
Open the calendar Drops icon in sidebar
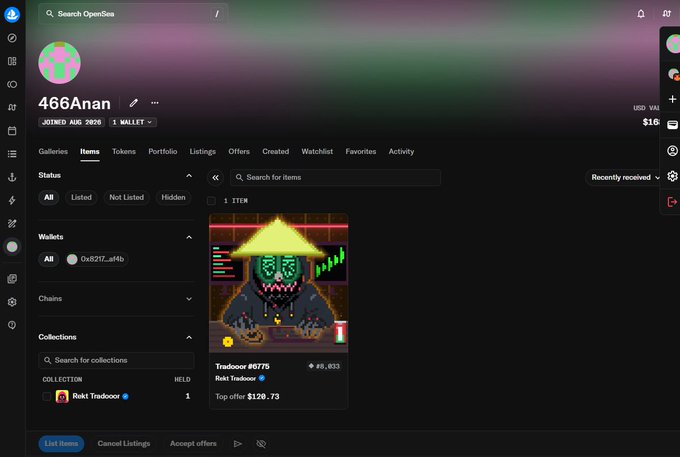[12, 131]
